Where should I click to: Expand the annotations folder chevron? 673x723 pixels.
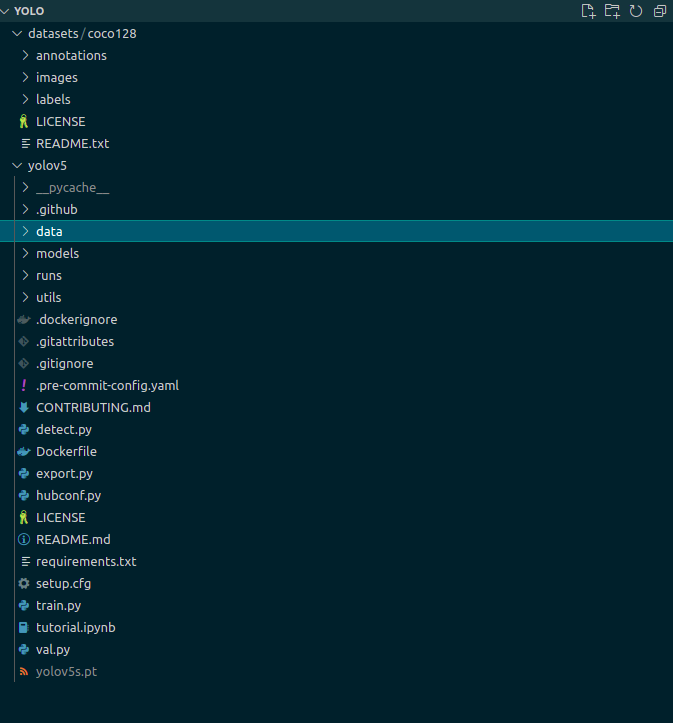pyautogui.click(x=25, y=55)
